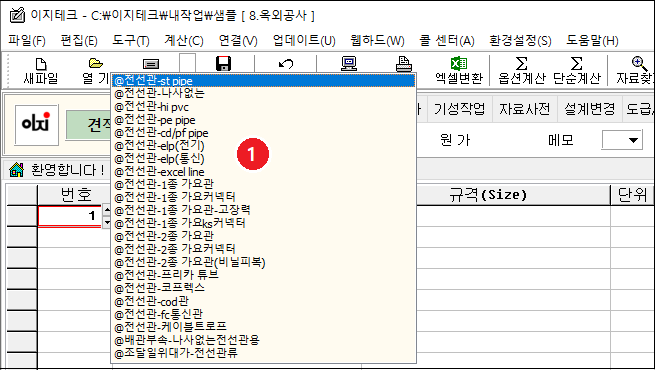Image resolution: width=655 pixels, height=370 pixels.
Task: Click the 번호 cell containing 1
Action: point(69,216)
